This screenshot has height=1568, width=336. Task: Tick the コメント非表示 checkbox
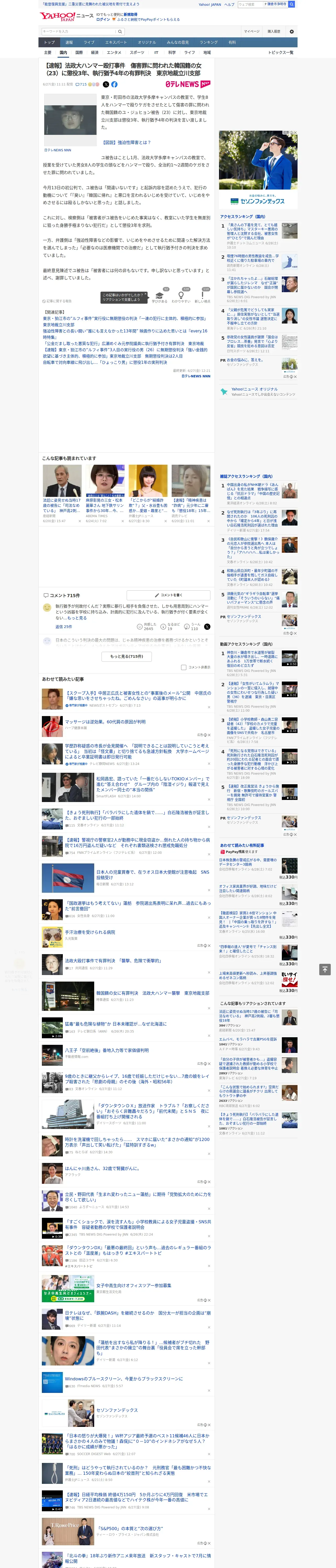coord(183,667)
